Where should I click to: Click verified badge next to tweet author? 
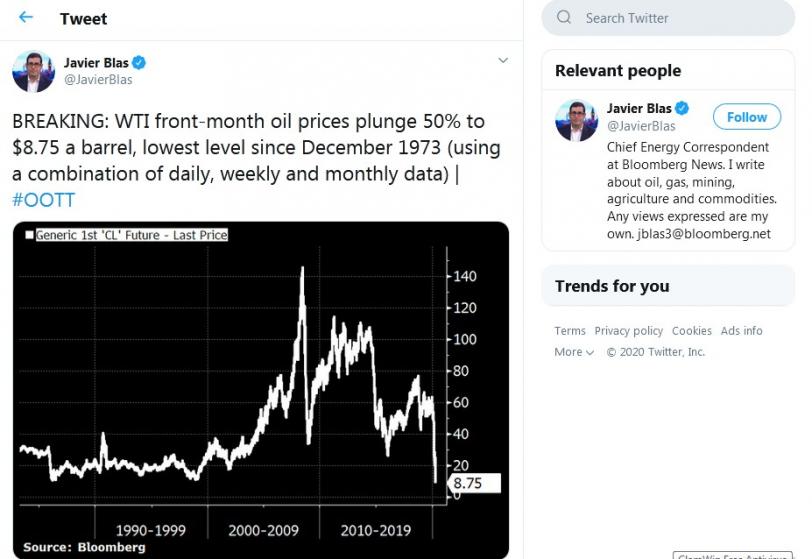tap(139, 63)
